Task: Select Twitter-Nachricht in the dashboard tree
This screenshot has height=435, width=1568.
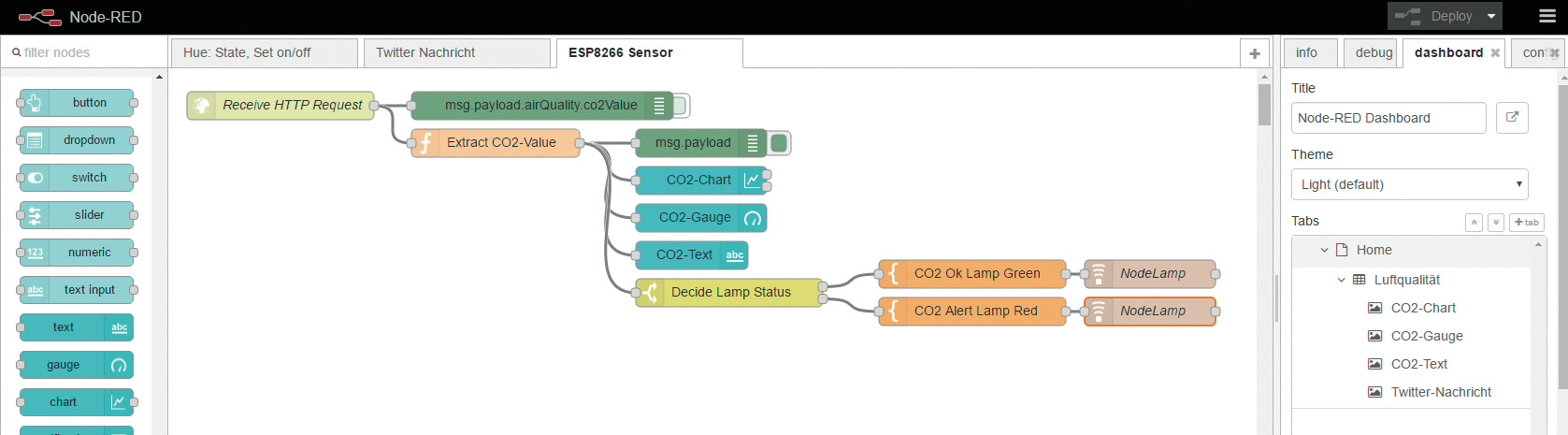Action: point(1441,392)
